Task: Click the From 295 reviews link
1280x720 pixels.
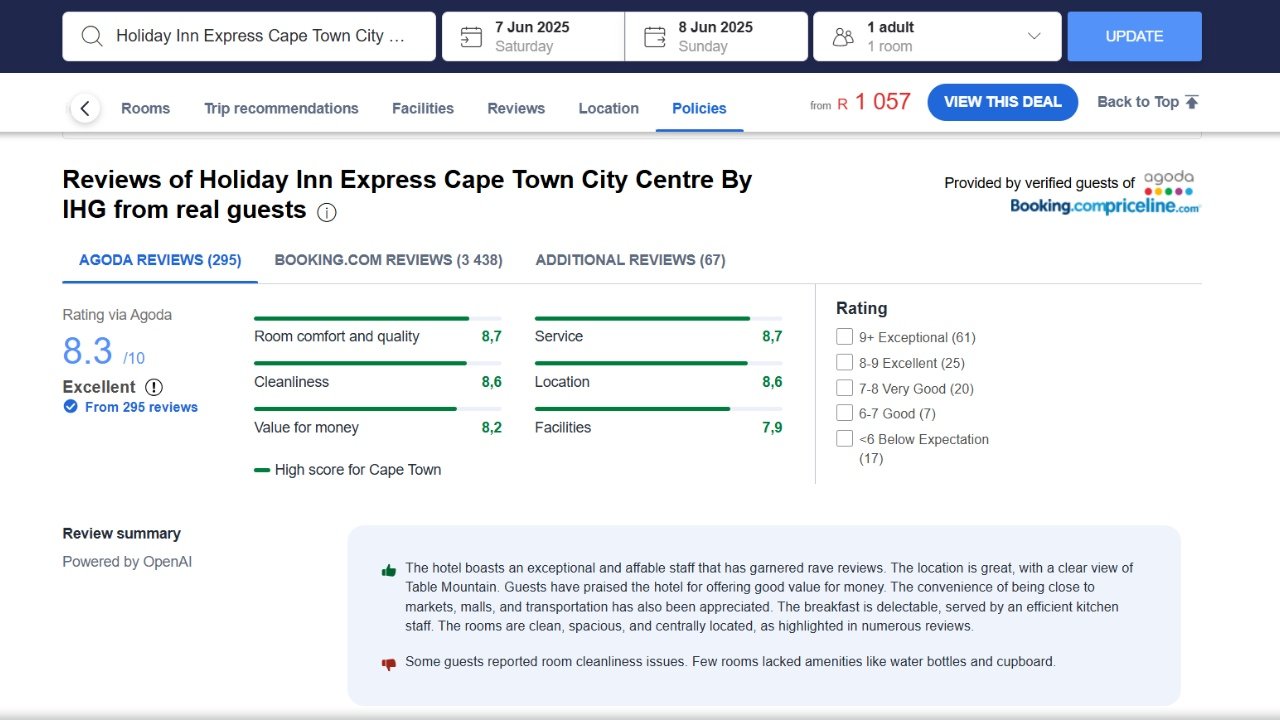Action: coord(141,407)
